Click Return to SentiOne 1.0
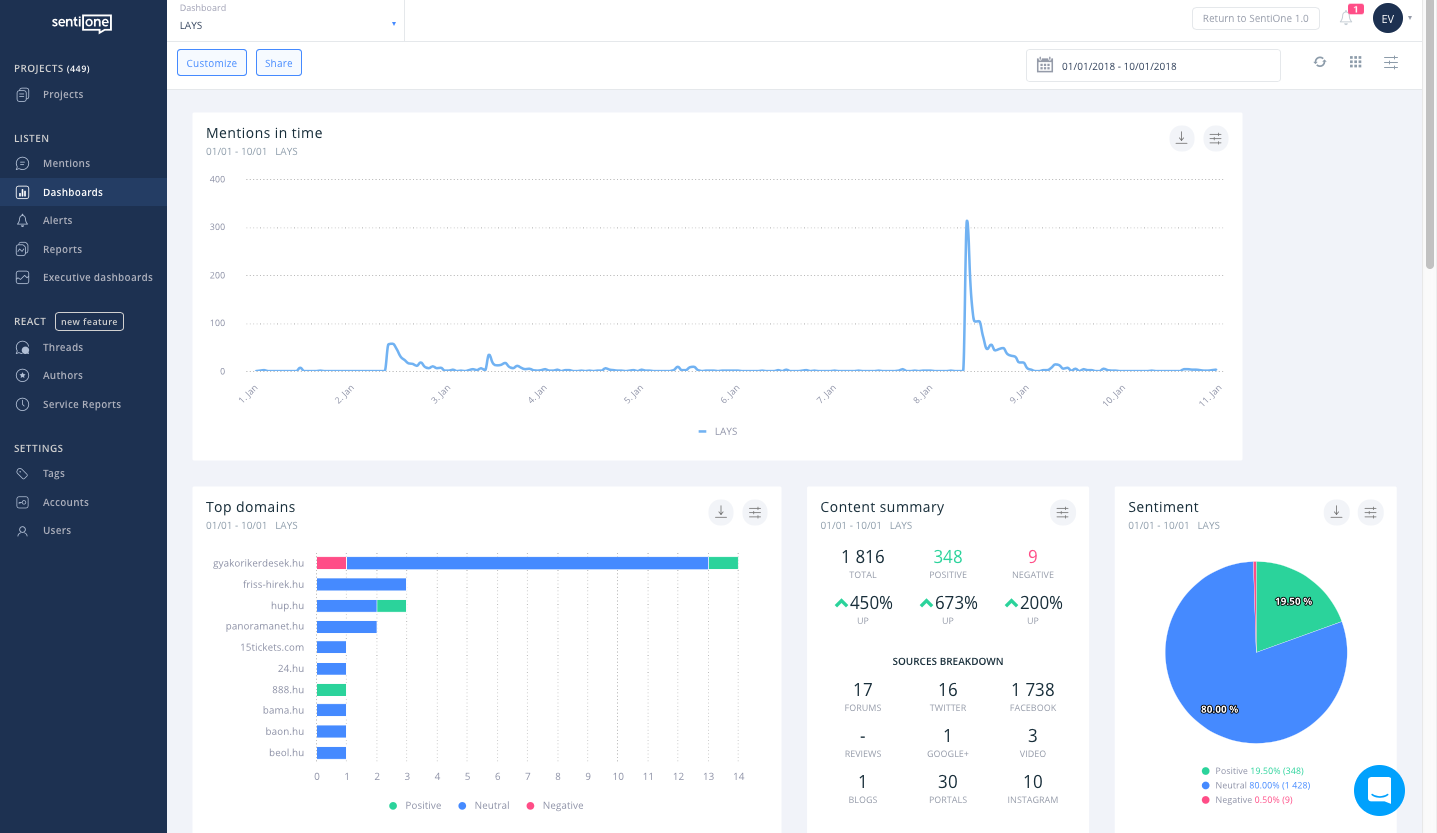 (1255, 18)
